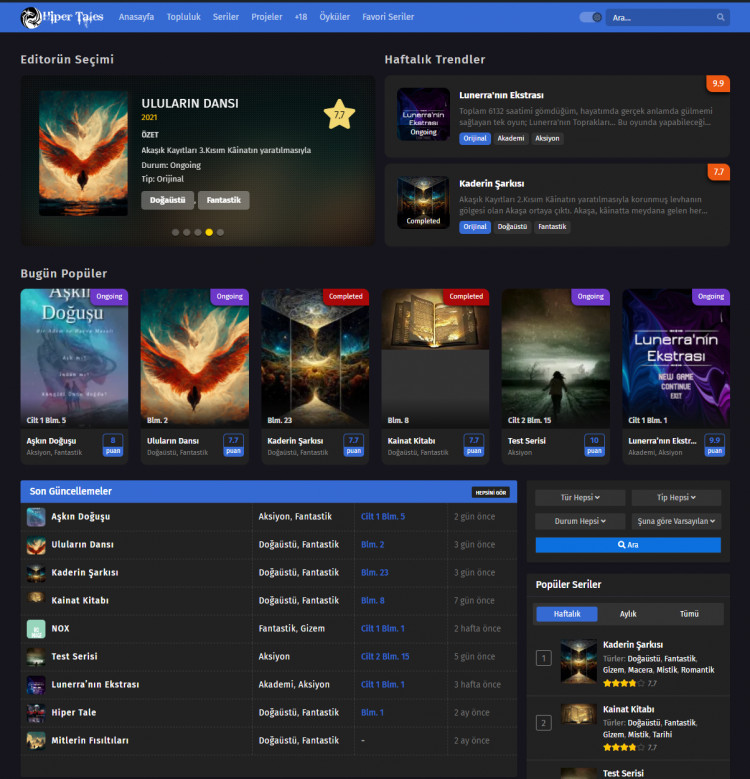Open the Durum Hepsi dropdown
750x779 pixels.
pos(580,521)
